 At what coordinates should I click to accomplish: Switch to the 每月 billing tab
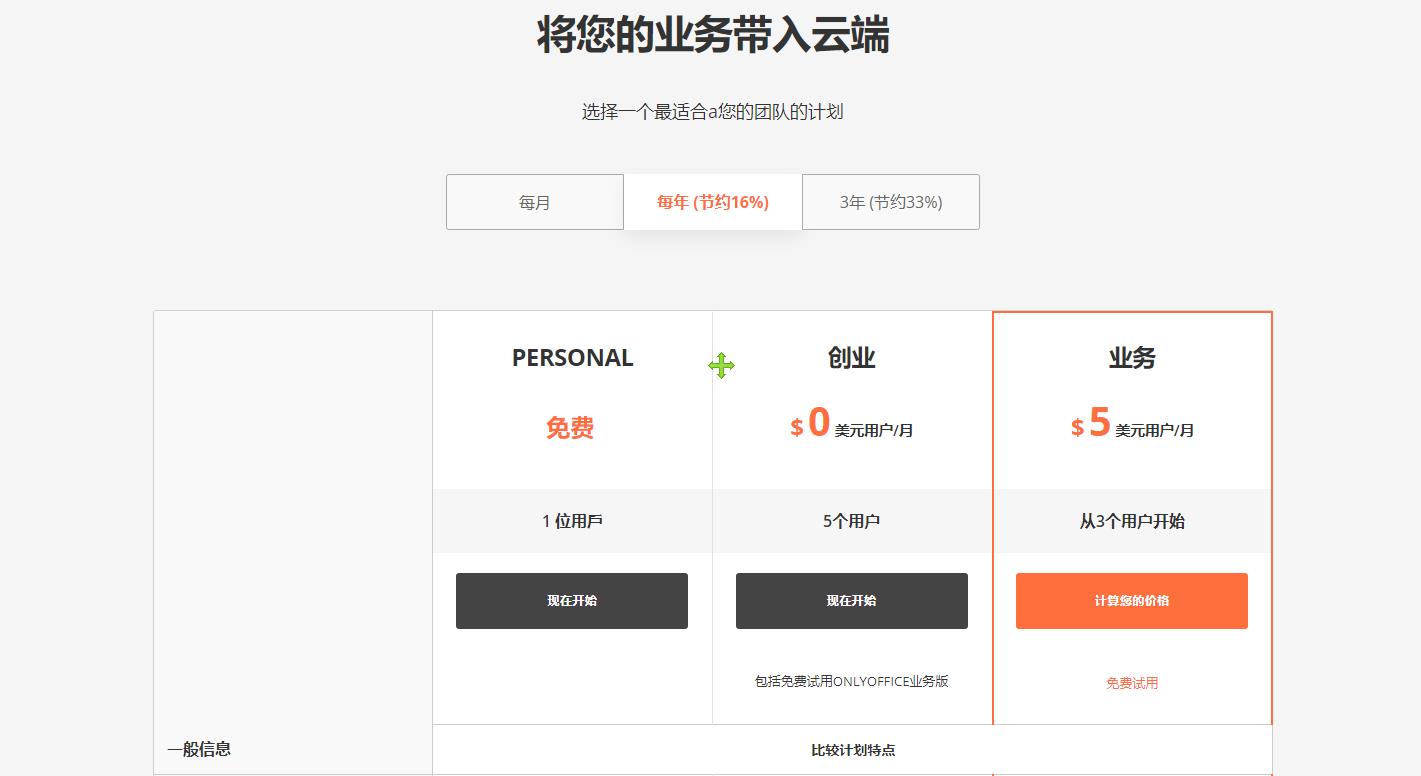point(534,202)
